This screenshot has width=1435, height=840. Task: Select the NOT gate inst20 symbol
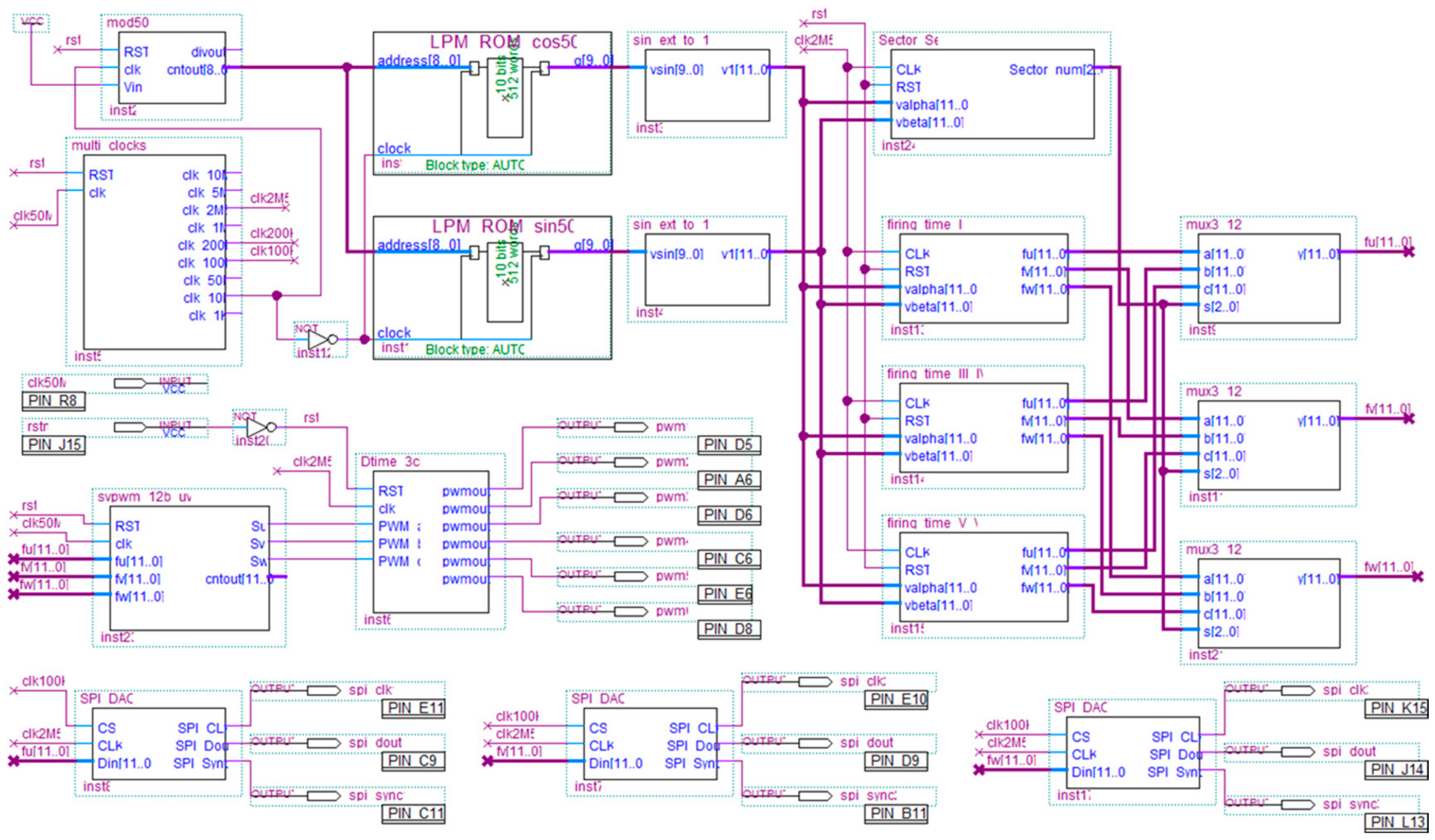pos(261,427)
